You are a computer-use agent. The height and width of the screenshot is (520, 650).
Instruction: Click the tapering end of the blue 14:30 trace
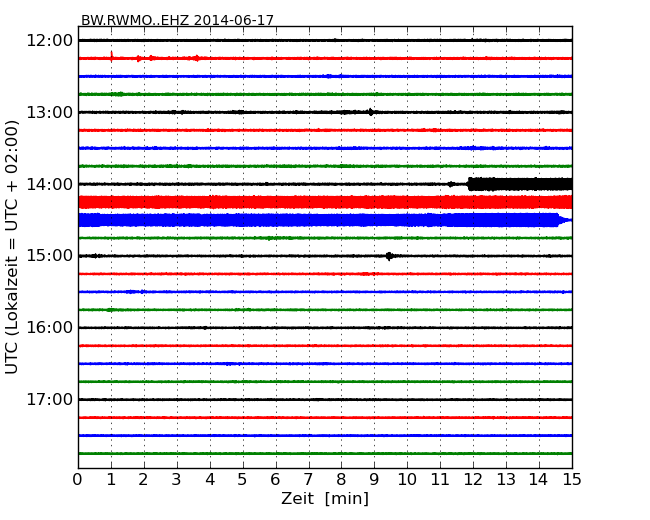pos(565,220)
